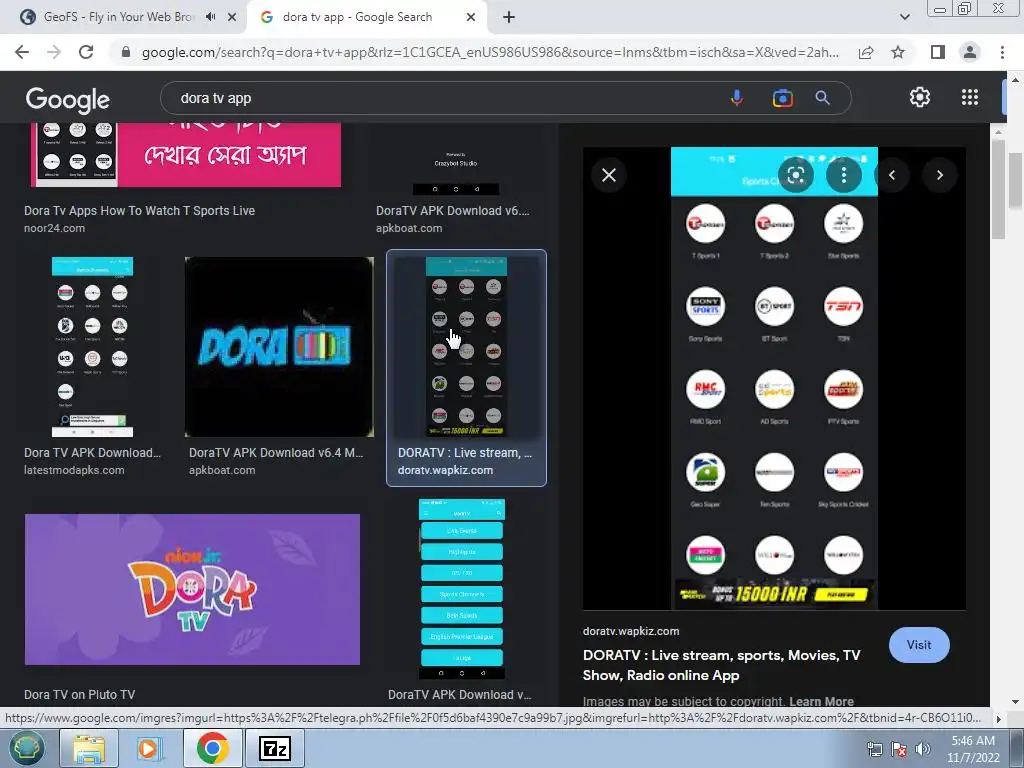The width and height of the screenshot is (1024, 768).
Task: Open the Windows Start menu
Action: click(25, 748)
